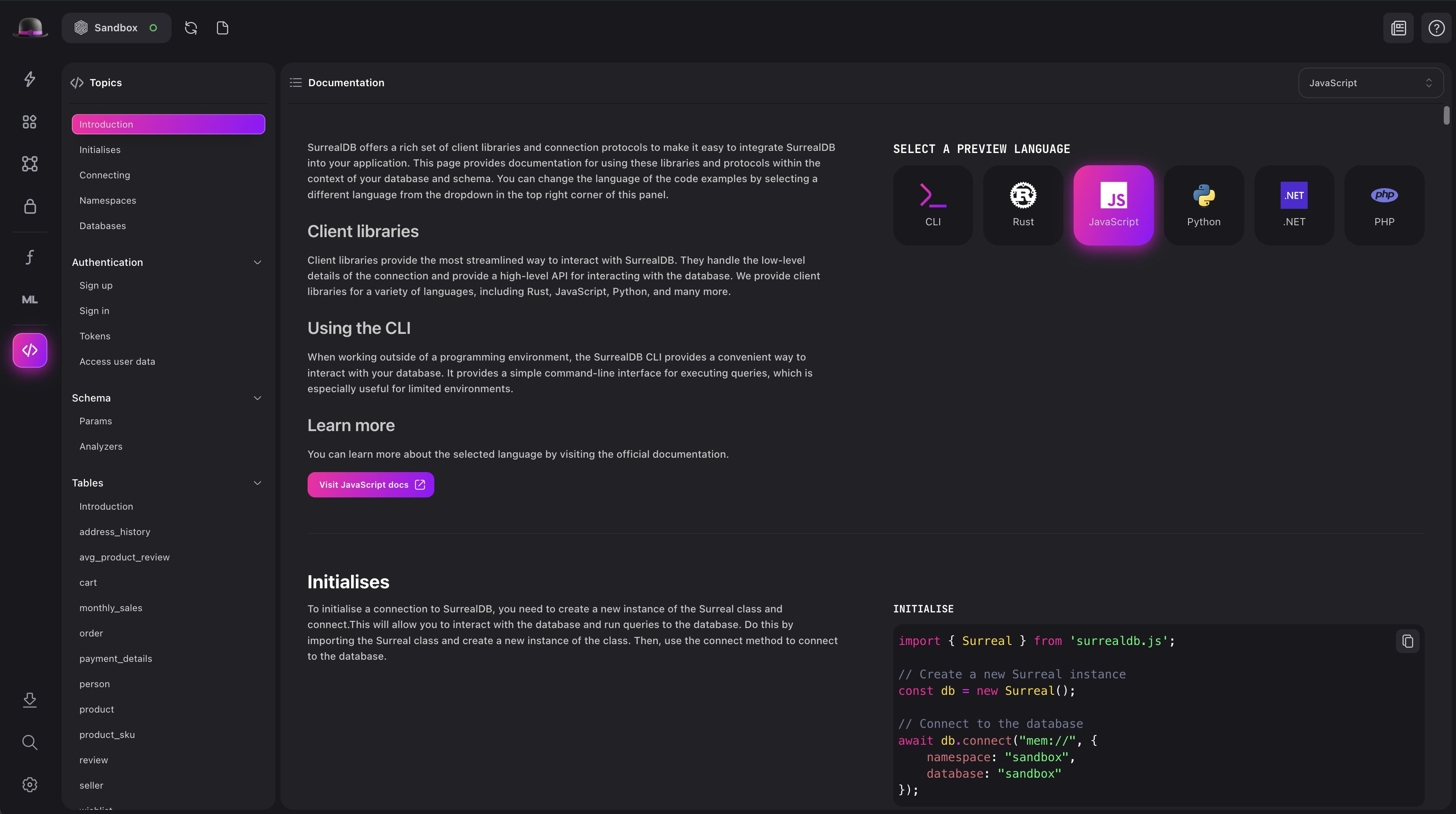Open the Authentication lock icon
This screenshot has width=1456, height=814.
tap(30, 206)
